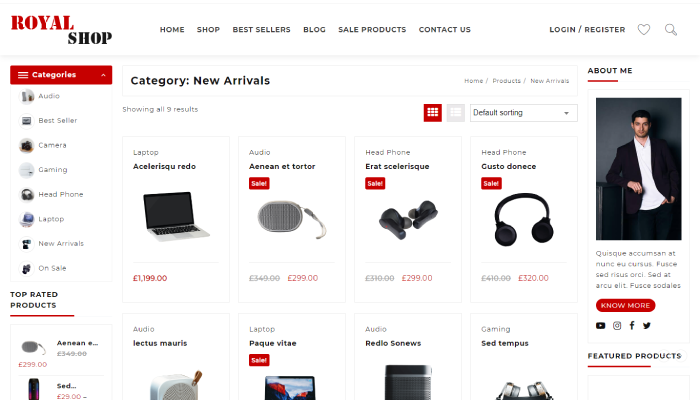Open Login / Register link
700x400 pixels.
point(587,29)
